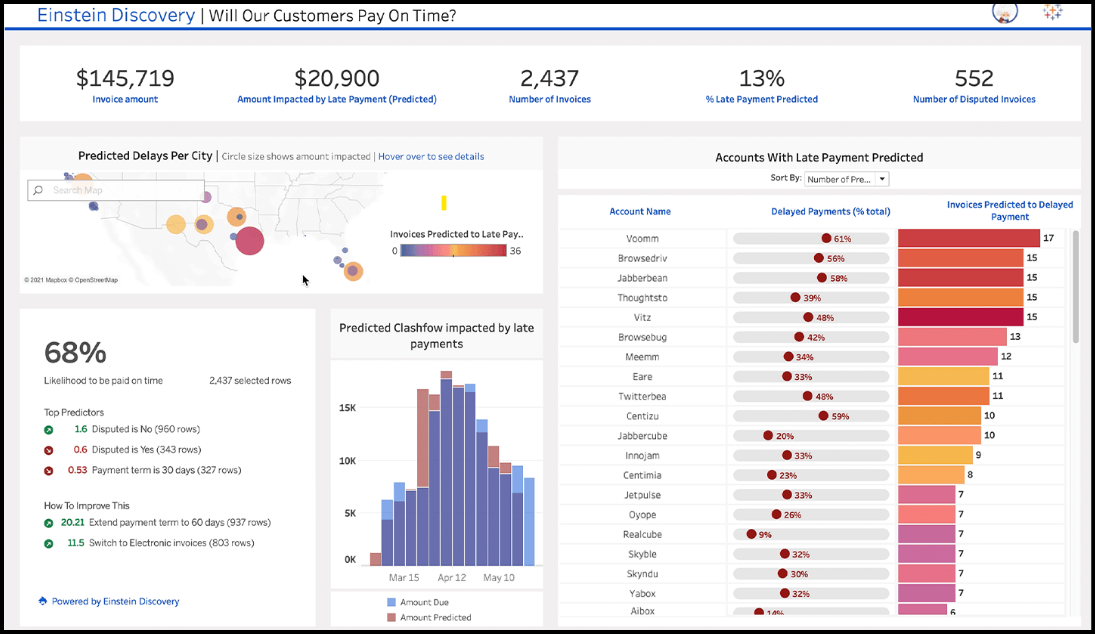Viewport: 1095px width, 634px height.
Task: Click the Apr 12 axis label
Action: [x=452, y=577]
